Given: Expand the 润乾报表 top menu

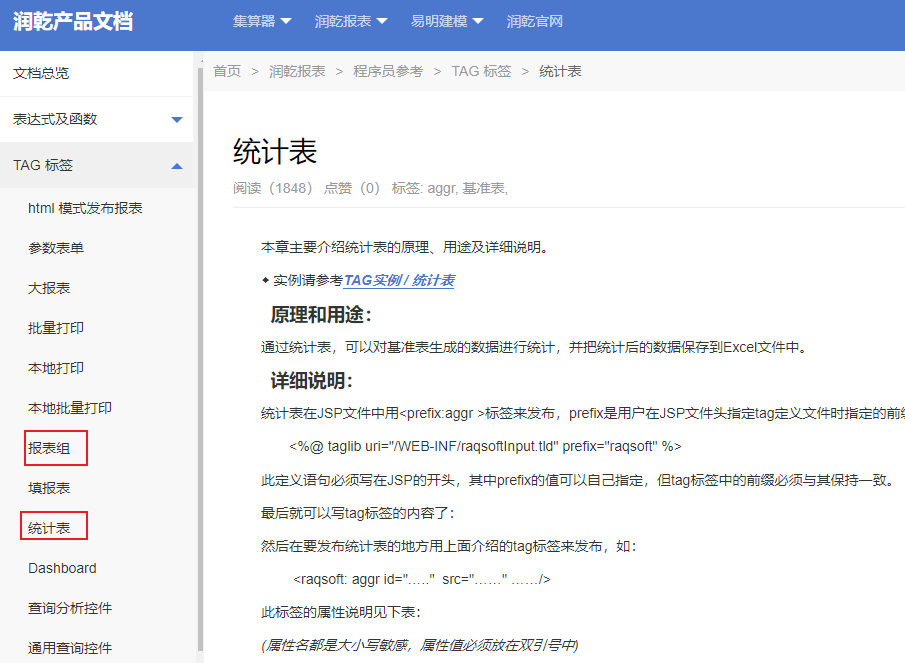Looking at the screenshot, I should (x=351, y=21).
